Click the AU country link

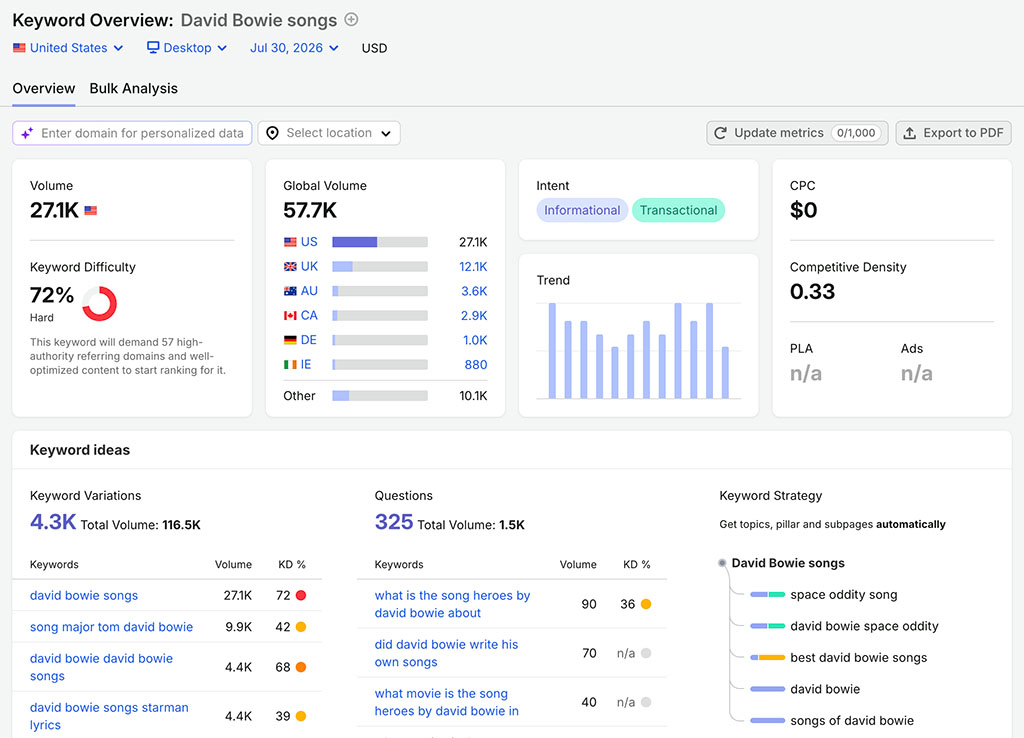point(310,291)
